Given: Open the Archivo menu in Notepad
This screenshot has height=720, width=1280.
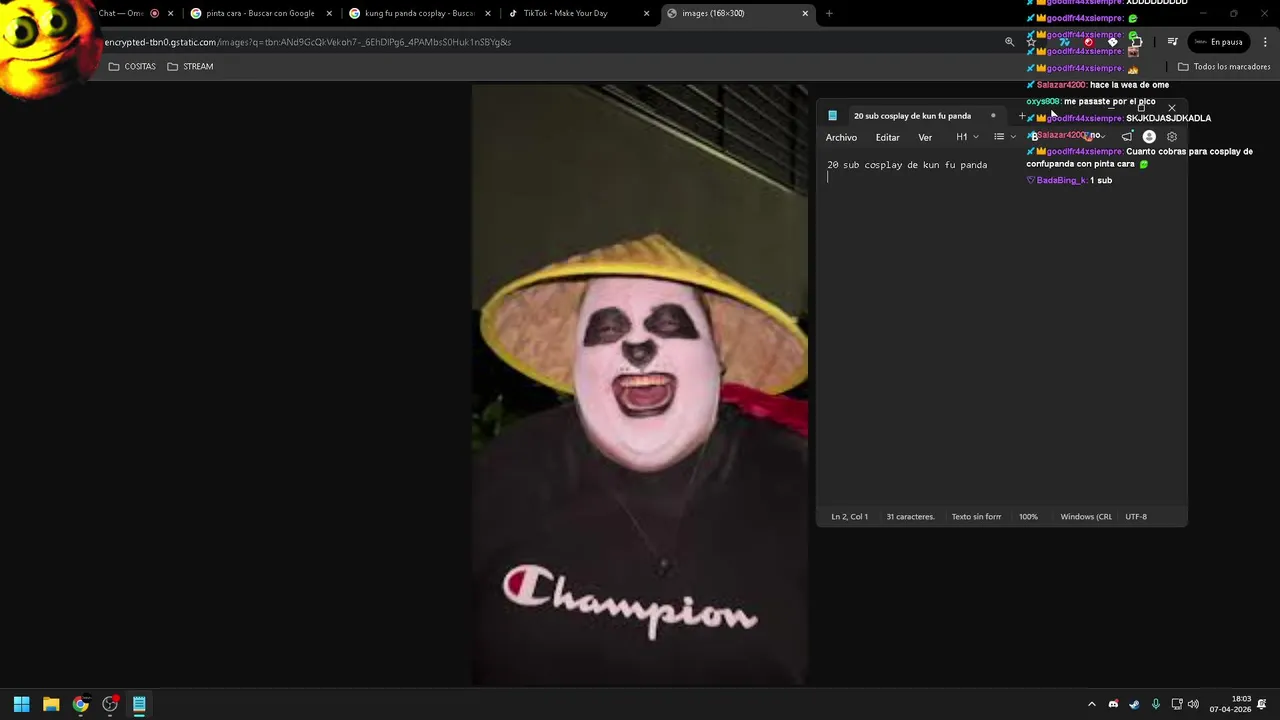Looking at the screenshot, I should click(841, 137).
